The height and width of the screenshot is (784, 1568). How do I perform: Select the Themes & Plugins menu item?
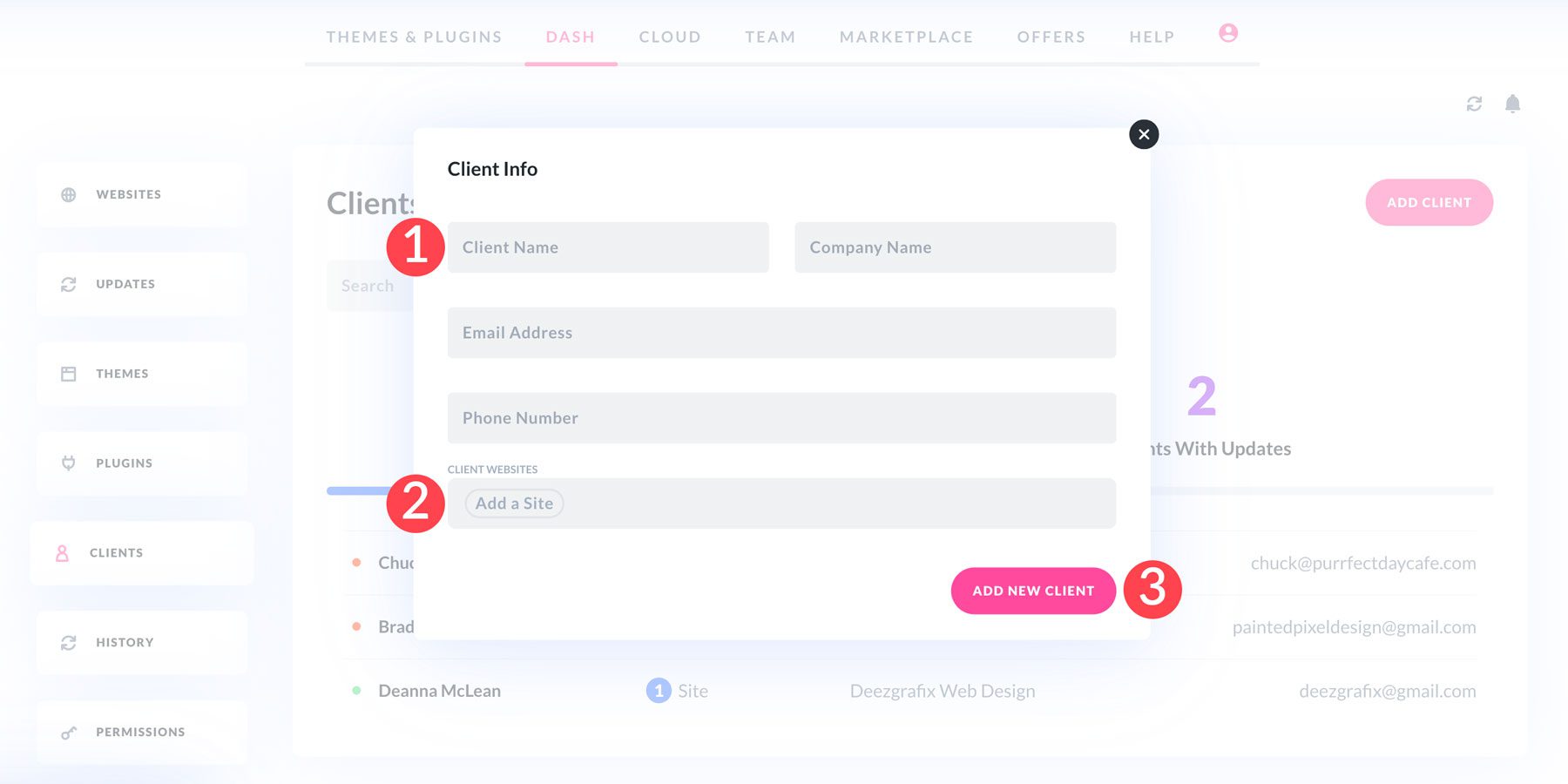[414, 37]
